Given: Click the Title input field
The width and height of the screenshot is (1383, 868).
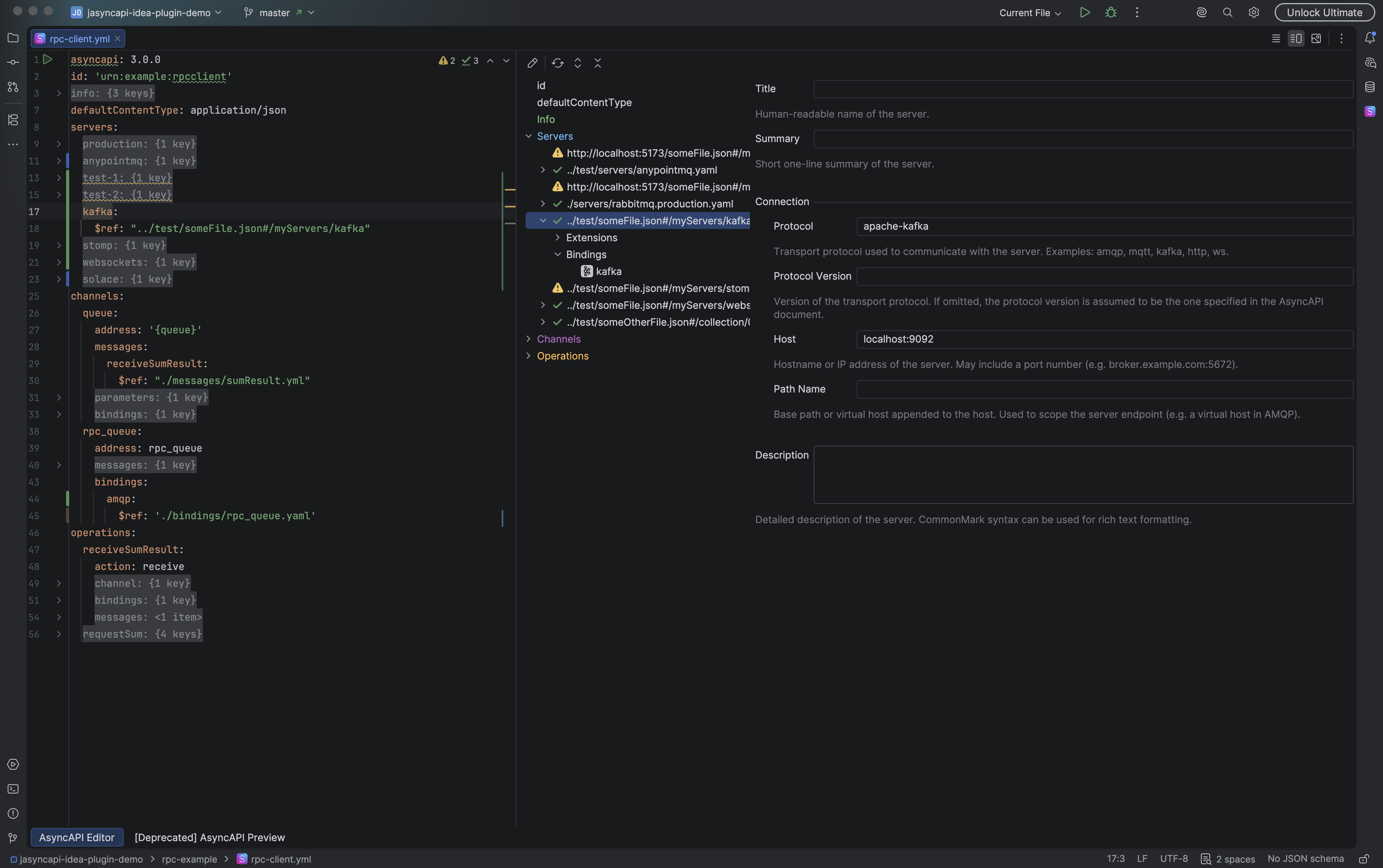Looking at the screenshot, I should click(1083, 88).
